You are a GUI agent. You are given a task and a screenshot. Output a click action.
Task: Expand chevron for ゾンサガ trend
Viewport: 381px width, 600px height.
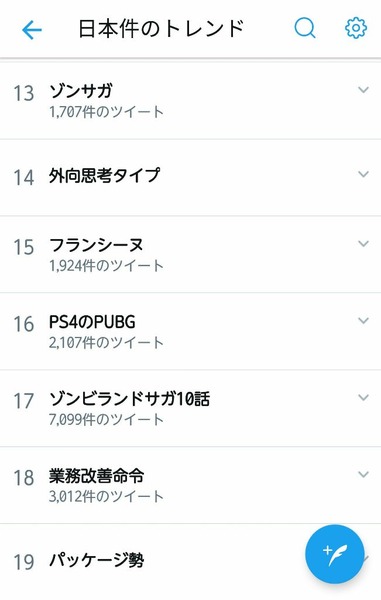[363, 90]
